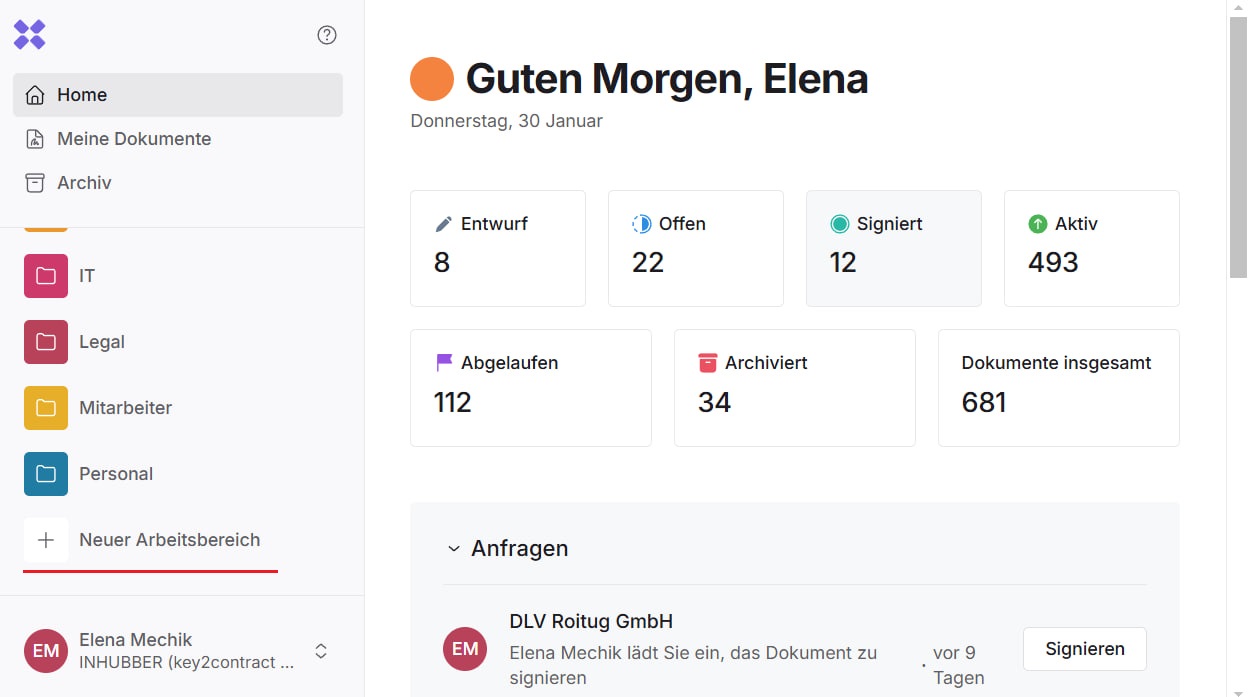Open the Archiviert documents card
This screenshot has width=1248, height=697.
pos(794,387)
